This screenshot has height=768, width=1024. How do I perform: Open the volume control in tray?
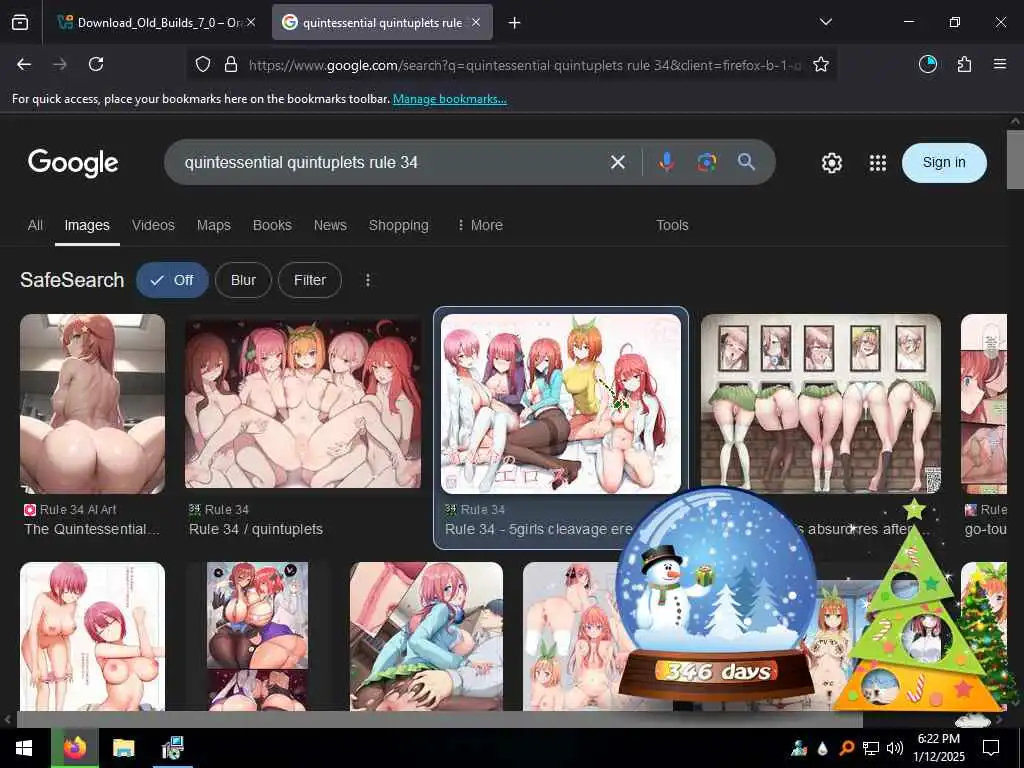895,748
